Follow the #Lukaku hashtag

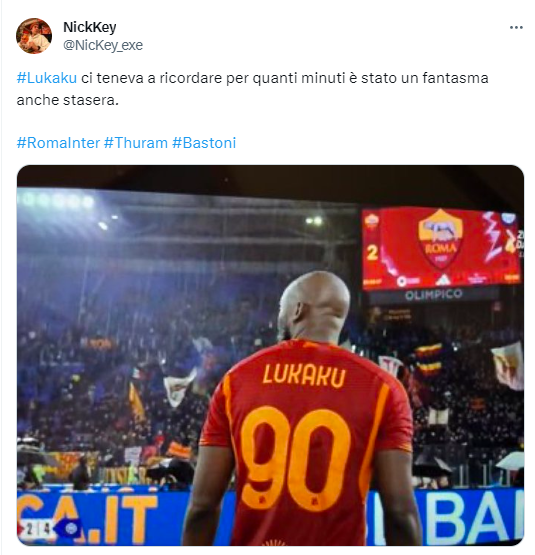point(47,78)
